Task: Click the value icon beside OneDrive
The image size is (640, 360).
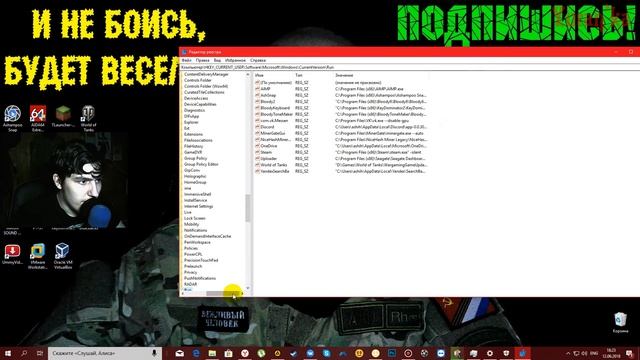Action: [x=257, y=146]
